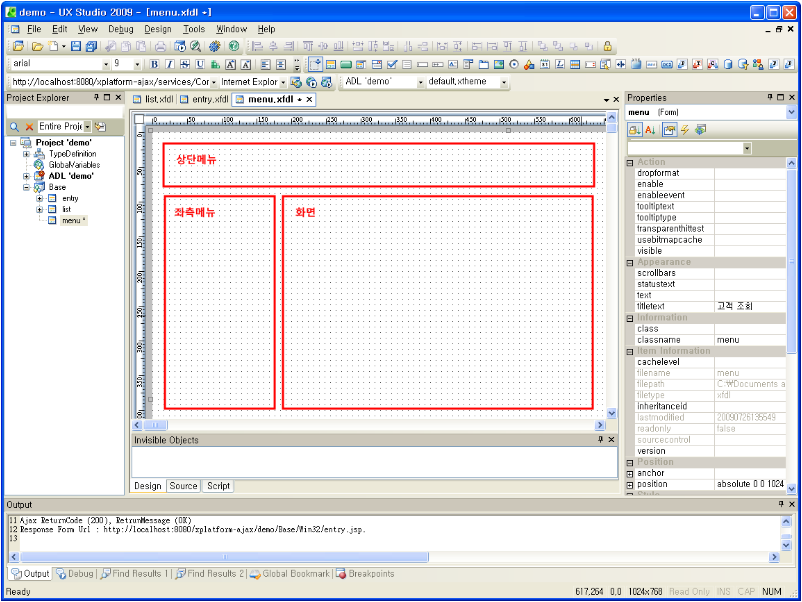Click the Open folder toolbar icon

[37, 46]
